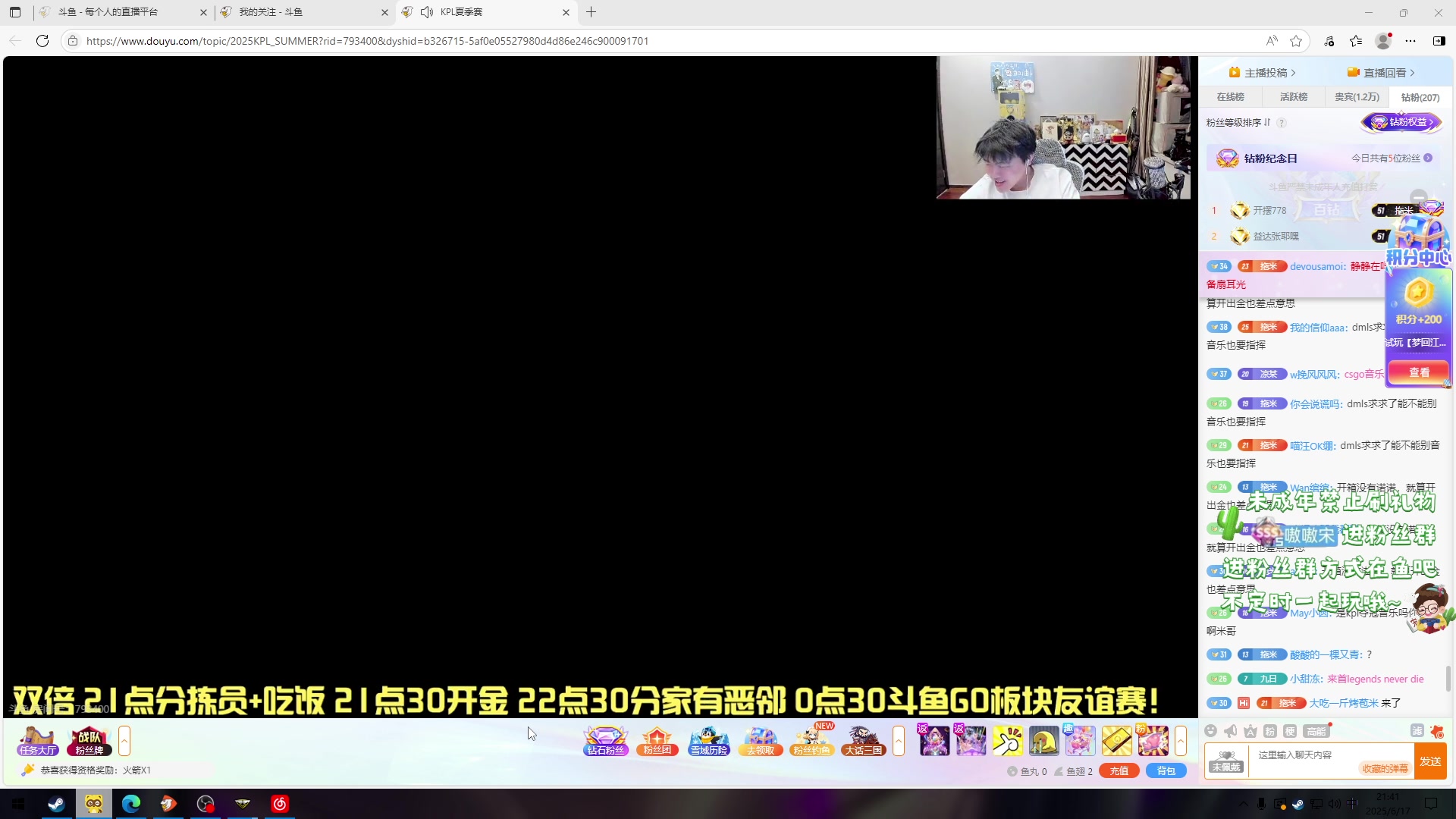Click the 未佩戴 fan badge selector
Viewport: 1456px width, 819px height.
click(x=1226, y=761)
